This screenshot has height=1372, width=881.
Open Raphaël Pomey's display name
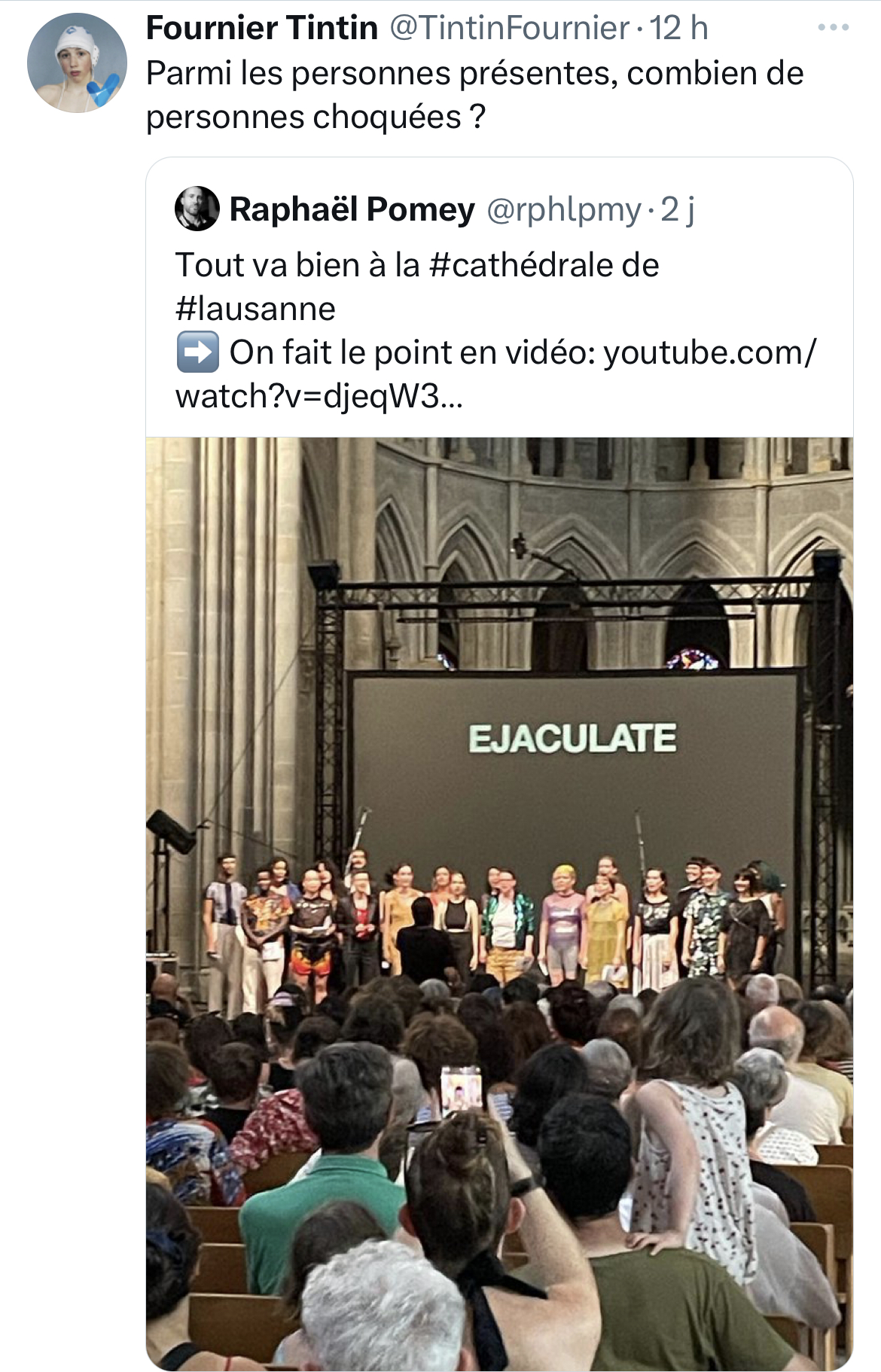(x=352, y=209)
